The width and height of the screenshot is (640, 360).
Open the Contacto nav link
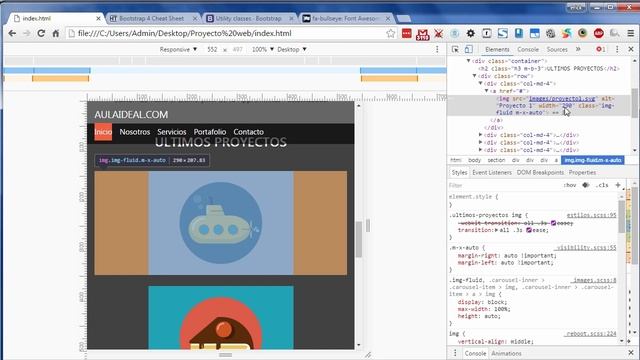[x=249, y=132]
